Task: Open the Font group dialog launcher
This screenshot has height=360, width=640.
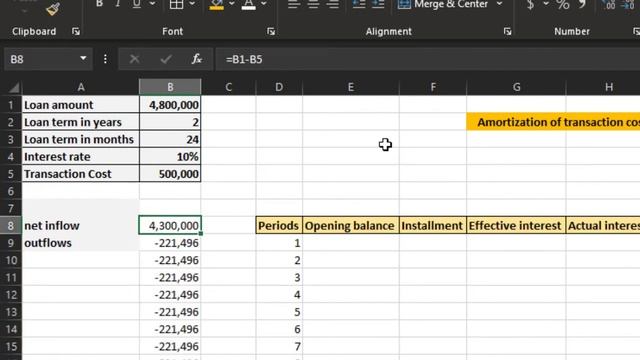Action: [271, 31]
